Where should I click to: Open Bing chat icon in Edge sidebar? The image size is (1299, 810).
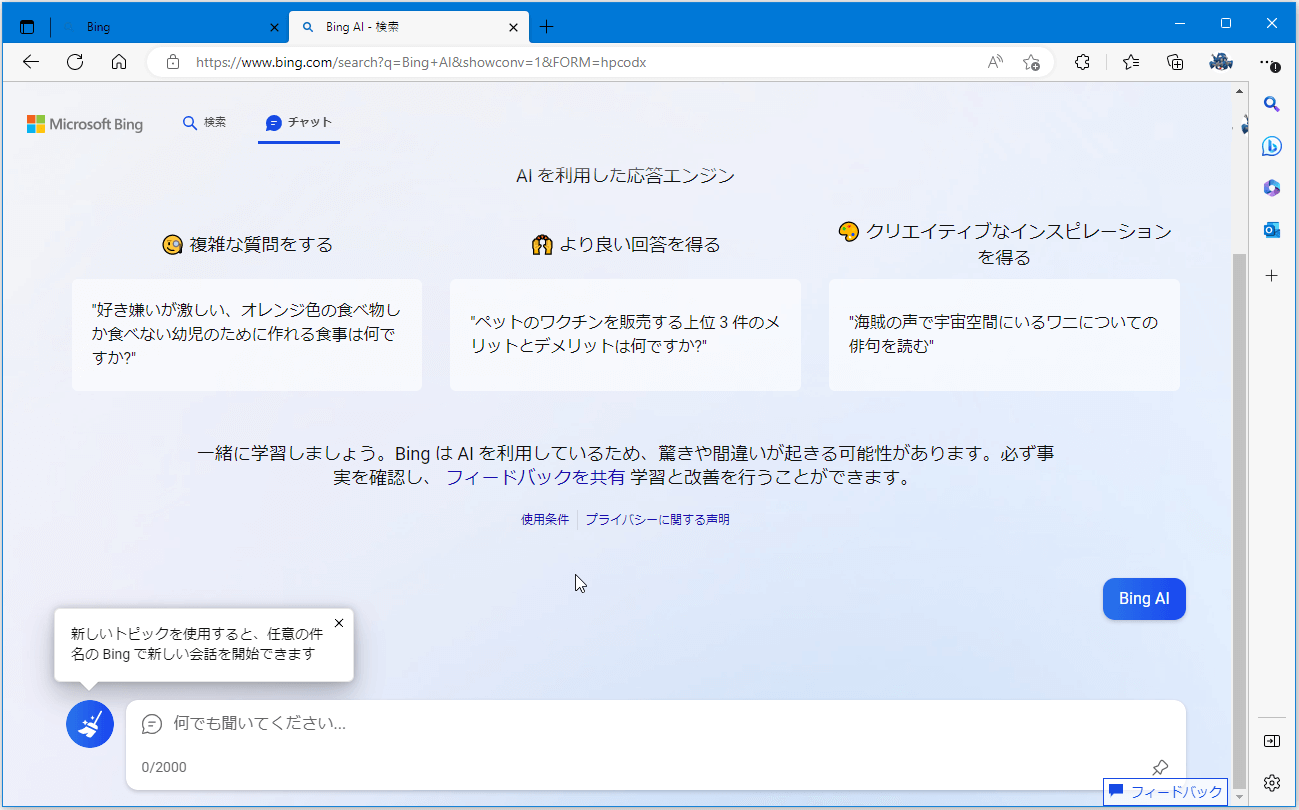pos(1271,146)
